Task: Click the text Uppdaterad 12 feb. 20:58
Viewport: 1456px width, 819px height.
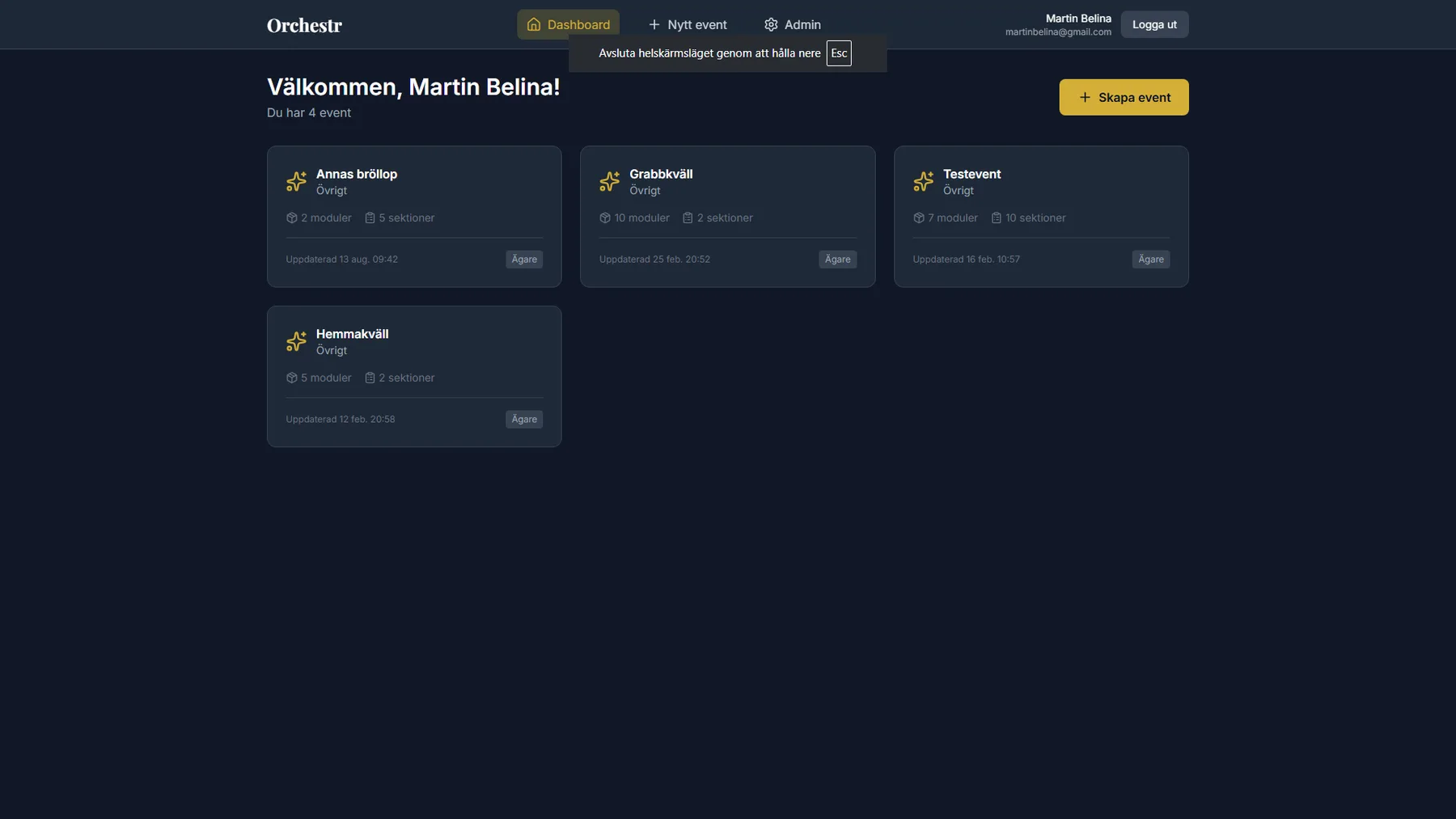Action: coord(340,420)
